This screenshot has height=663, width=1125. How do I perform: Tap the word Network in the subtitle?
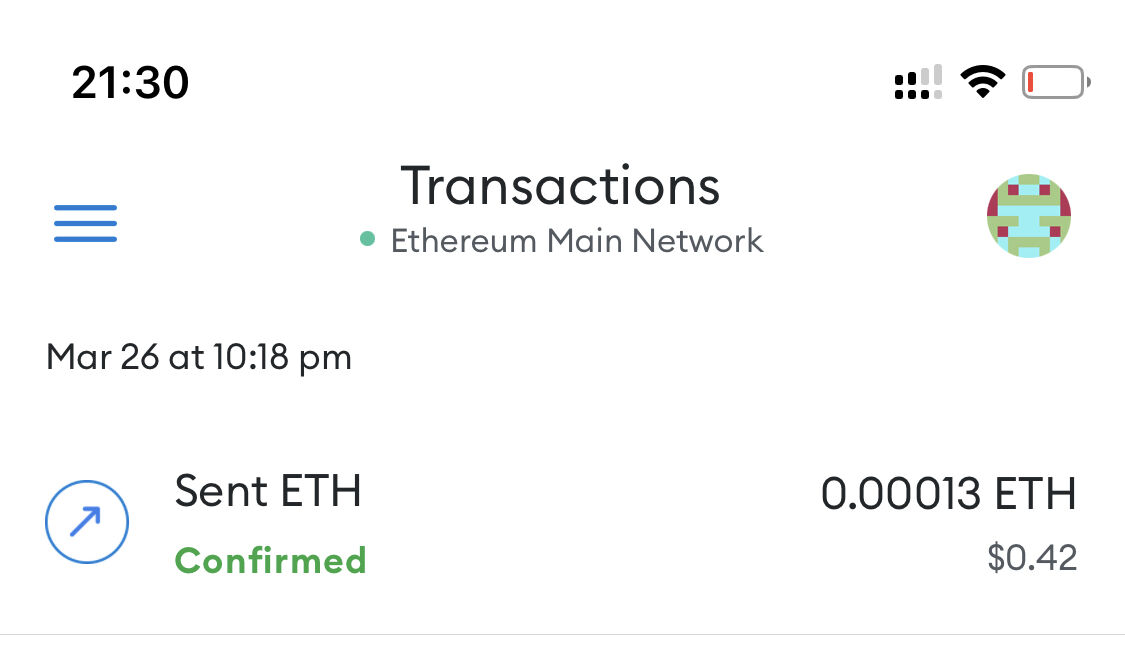click(706, 241)
